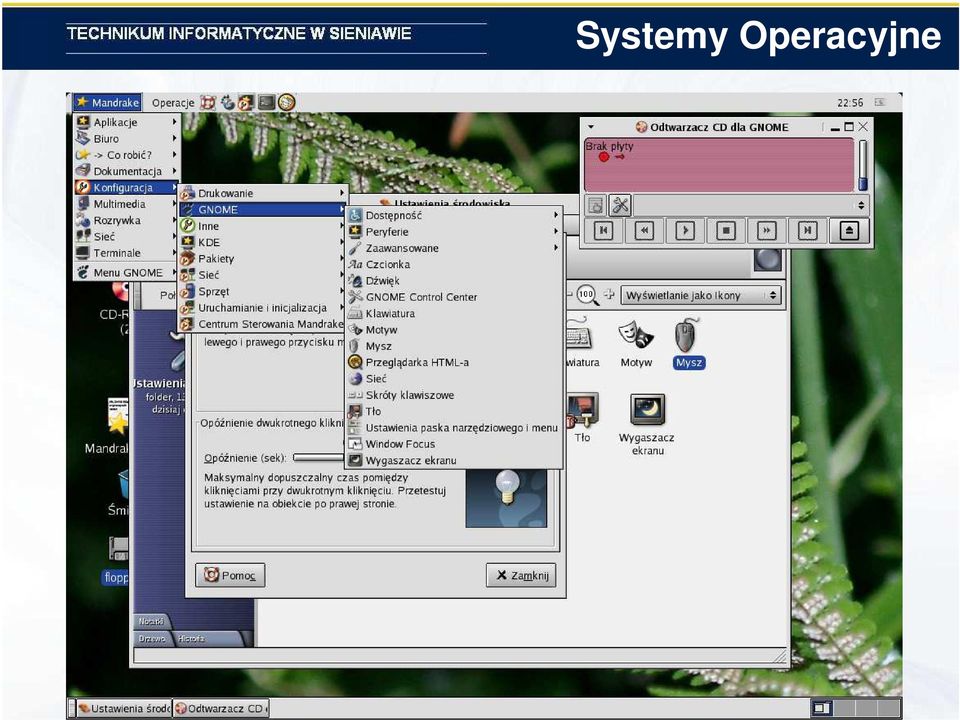Choose Pakiety in the submenu

pyautogui.click(x=263, y=258)
